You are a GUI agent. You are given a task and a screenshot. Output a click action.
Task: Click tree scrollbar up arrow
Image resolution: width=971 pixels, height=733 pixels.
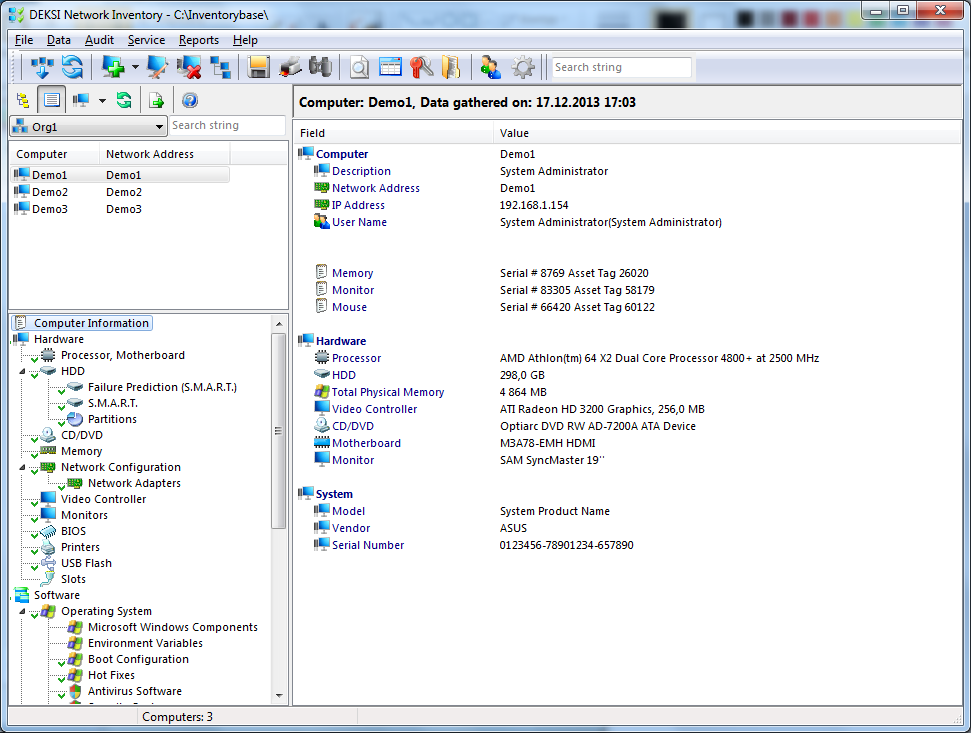pyautogui.click(x=279, y=324)
